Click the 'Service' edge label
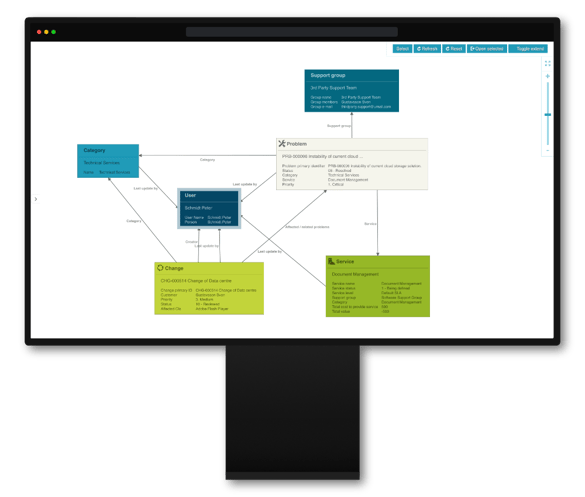 click(370, 224)
